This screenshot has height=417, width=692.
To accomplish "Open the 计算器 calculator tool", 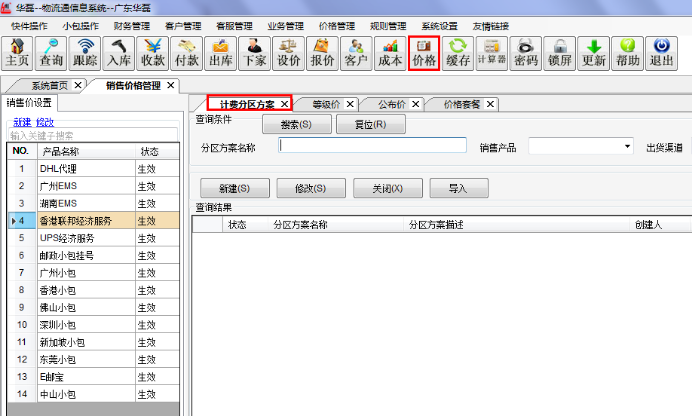I will coord(491,52).
